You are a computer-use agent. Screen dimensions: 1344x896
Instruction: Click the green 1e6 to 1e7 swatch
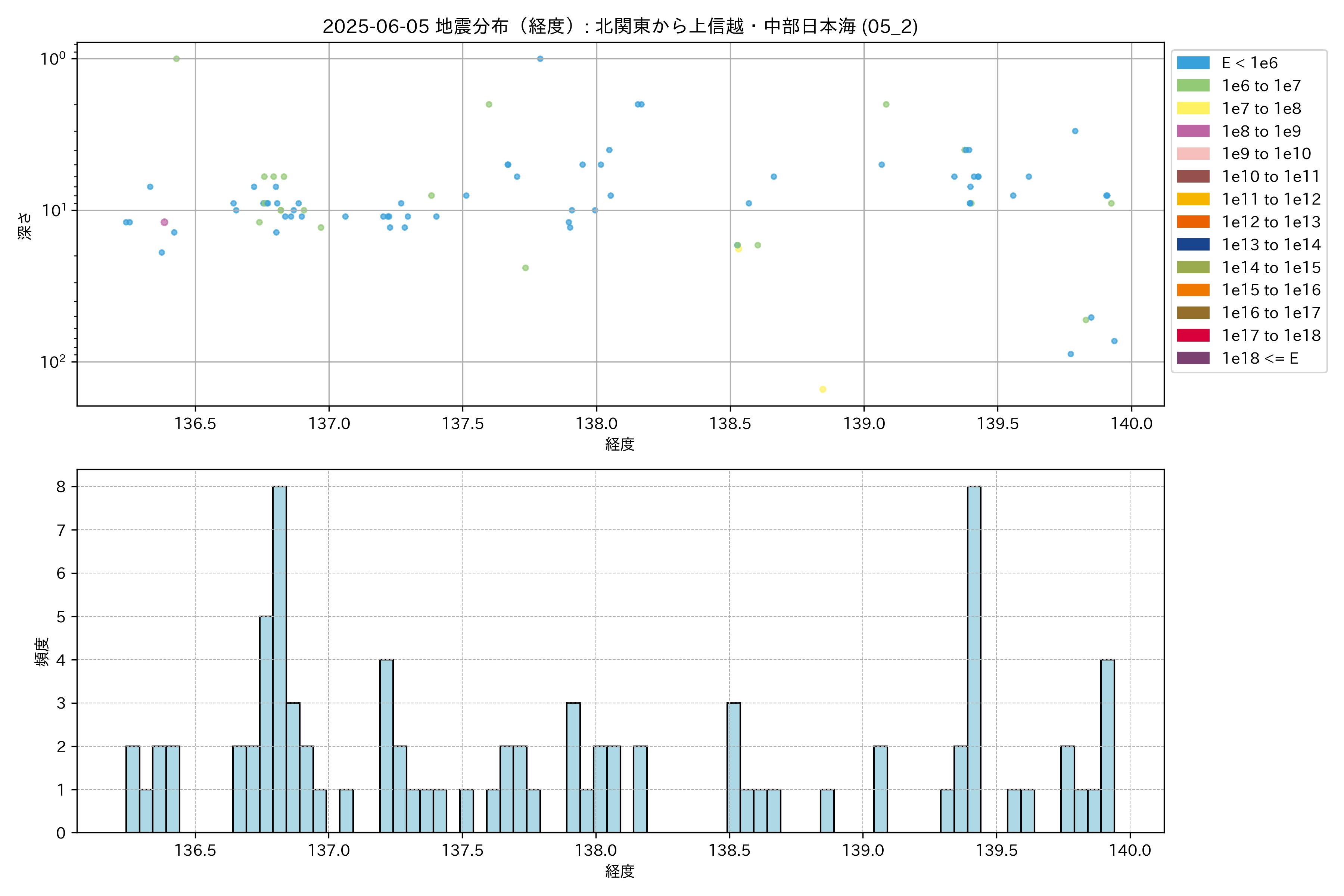pyautogui.click(x=1192, y=86)
